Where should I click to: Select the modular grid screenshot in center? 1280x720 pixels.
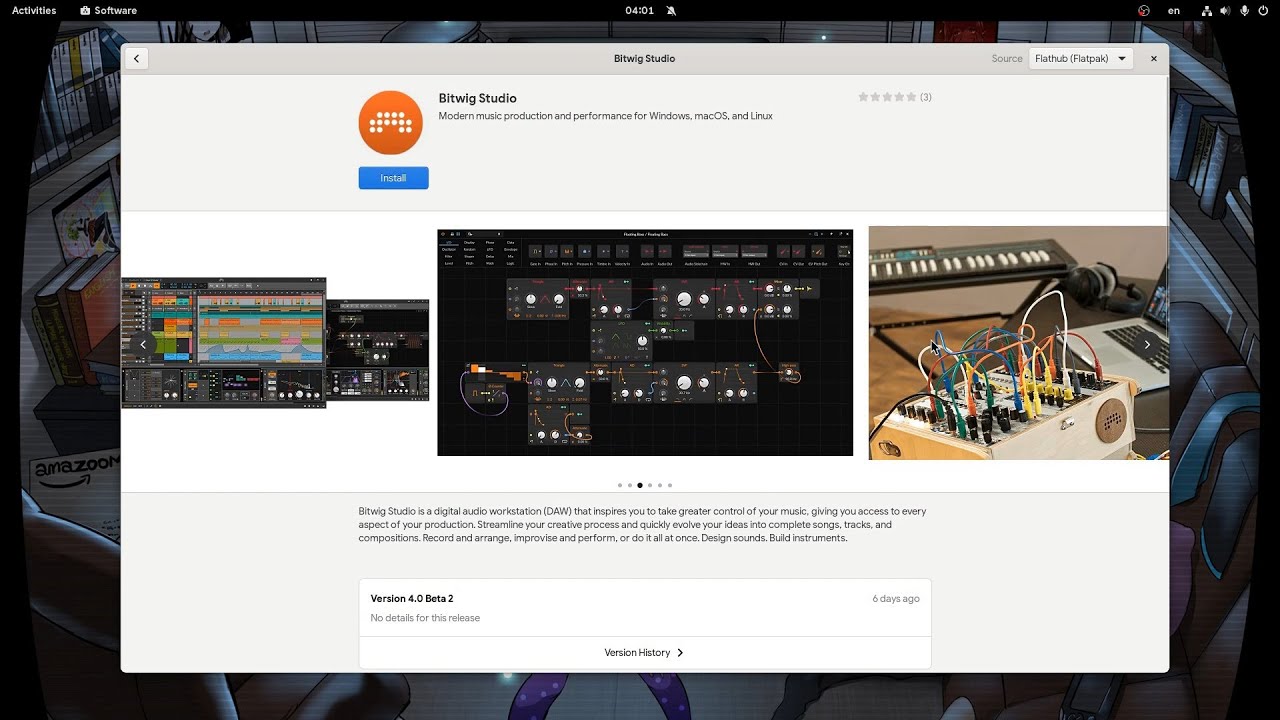coord(645,342)
